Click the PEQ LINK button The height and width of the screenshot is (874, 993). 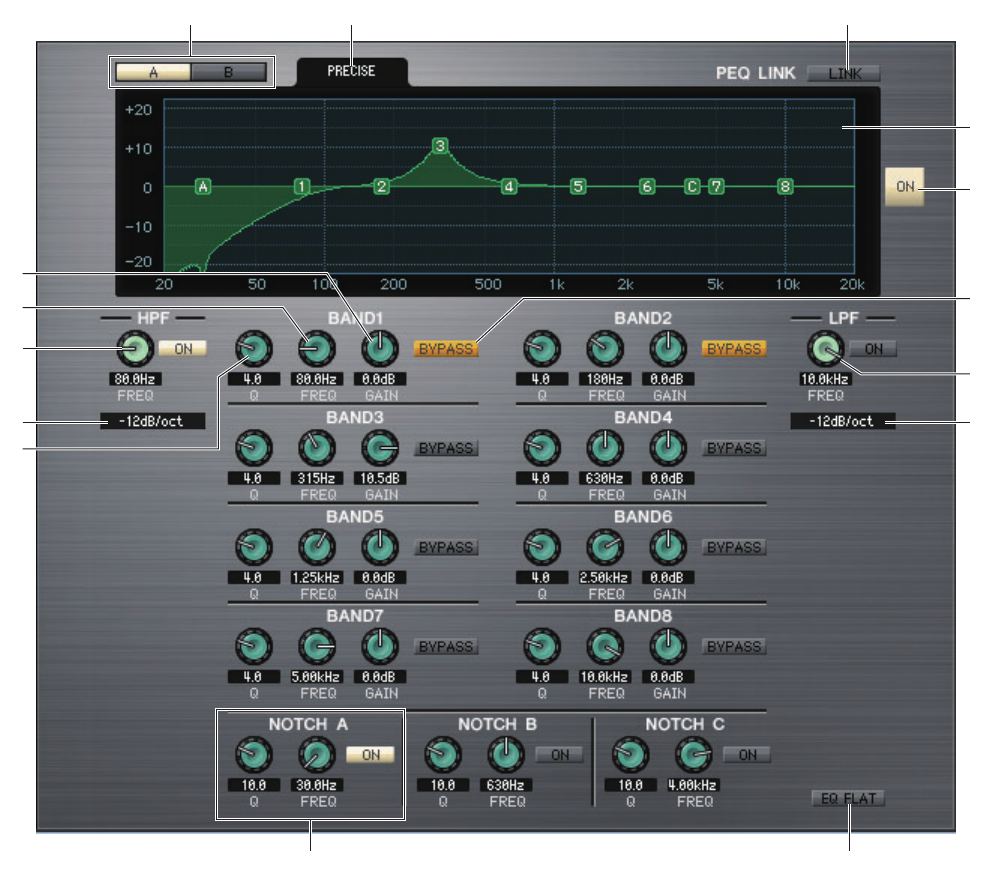844,73
